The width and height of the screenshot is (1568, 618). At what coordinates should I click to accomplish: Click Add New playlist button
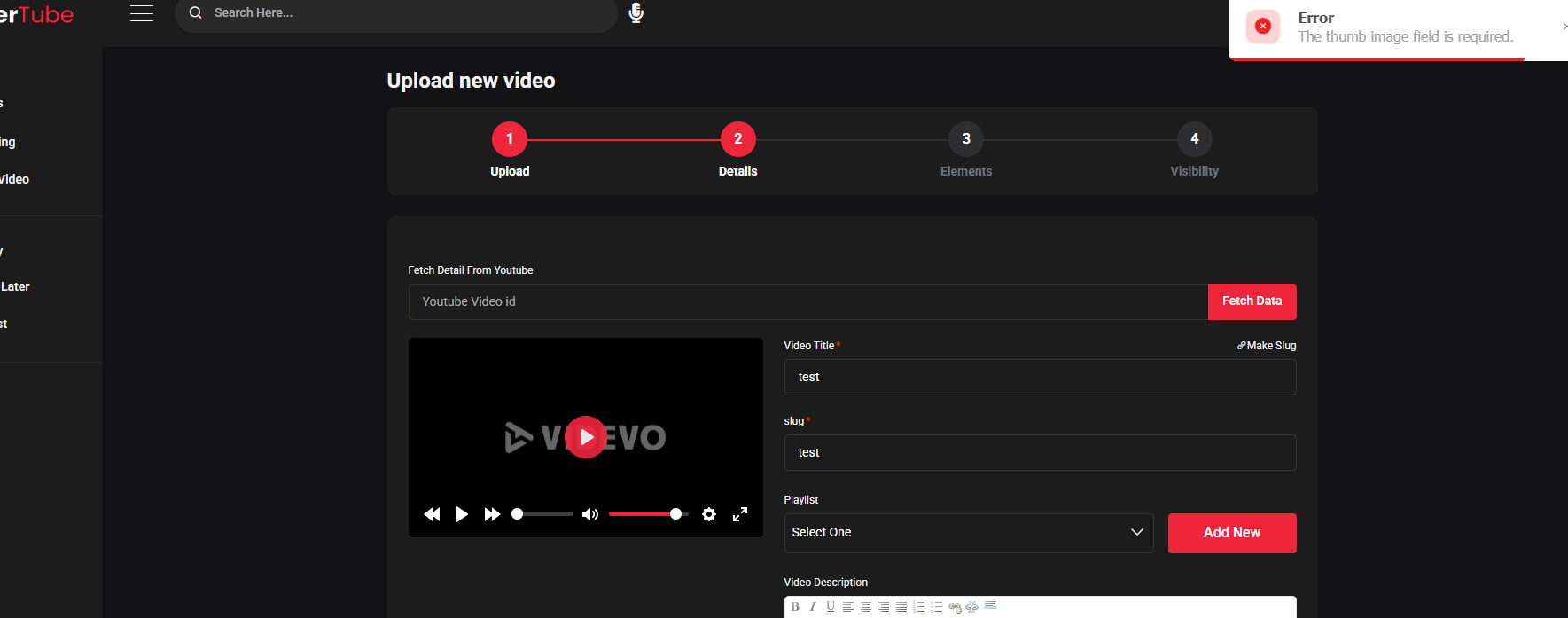tap(1232, 533)
